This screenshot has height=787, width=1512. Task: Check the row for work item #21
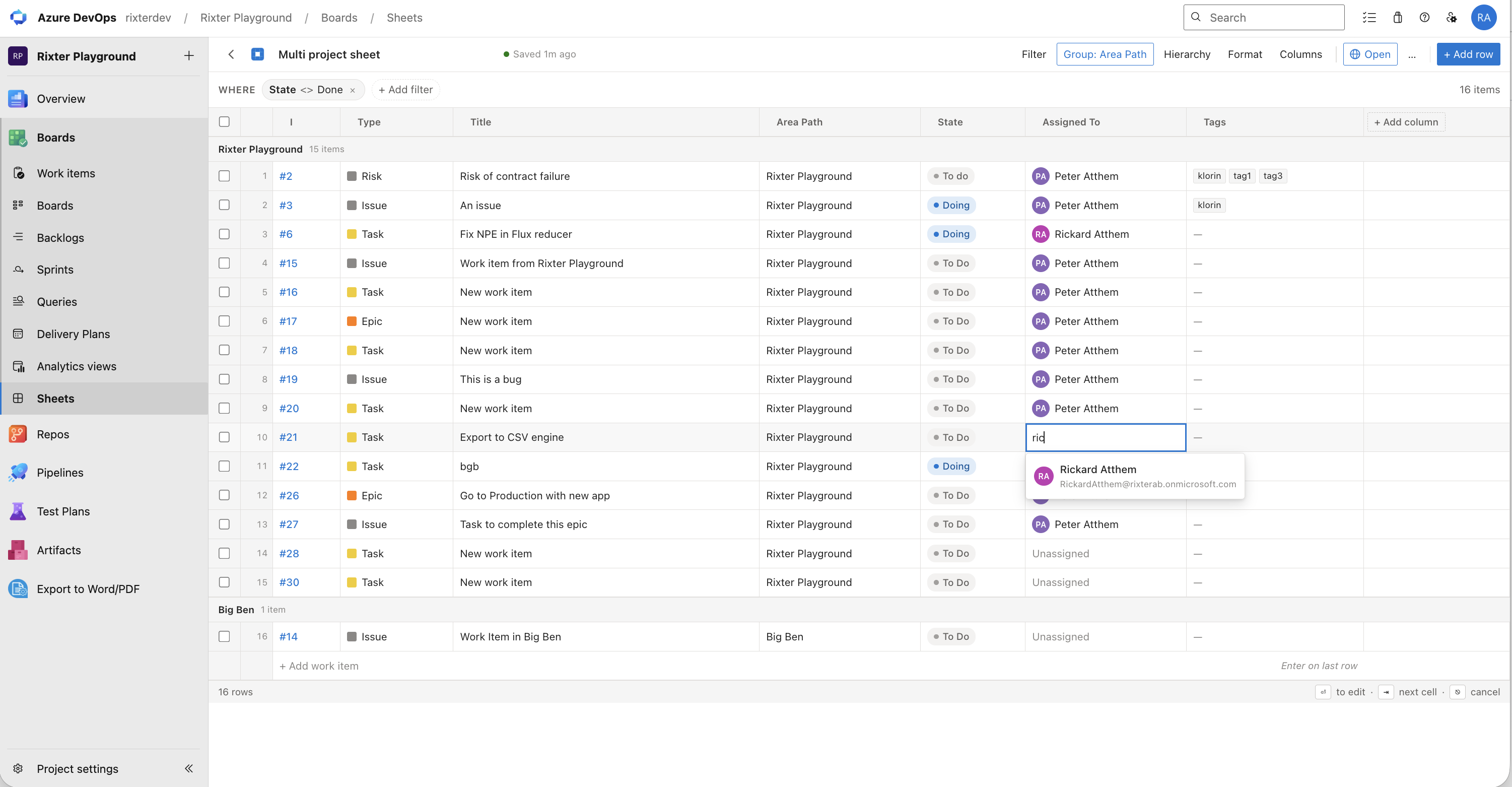[x=224, y=437]
